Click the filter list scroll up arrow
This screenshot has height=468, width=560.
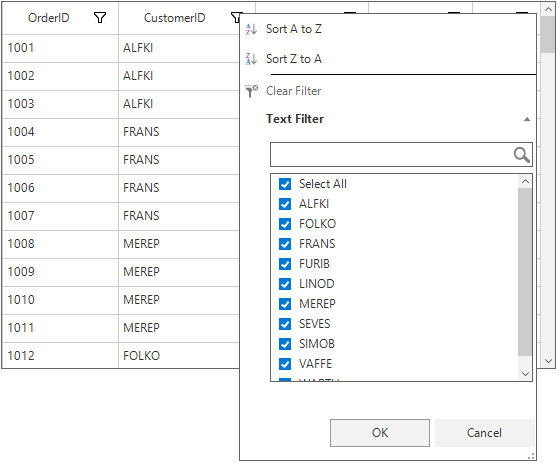point(525,181)
